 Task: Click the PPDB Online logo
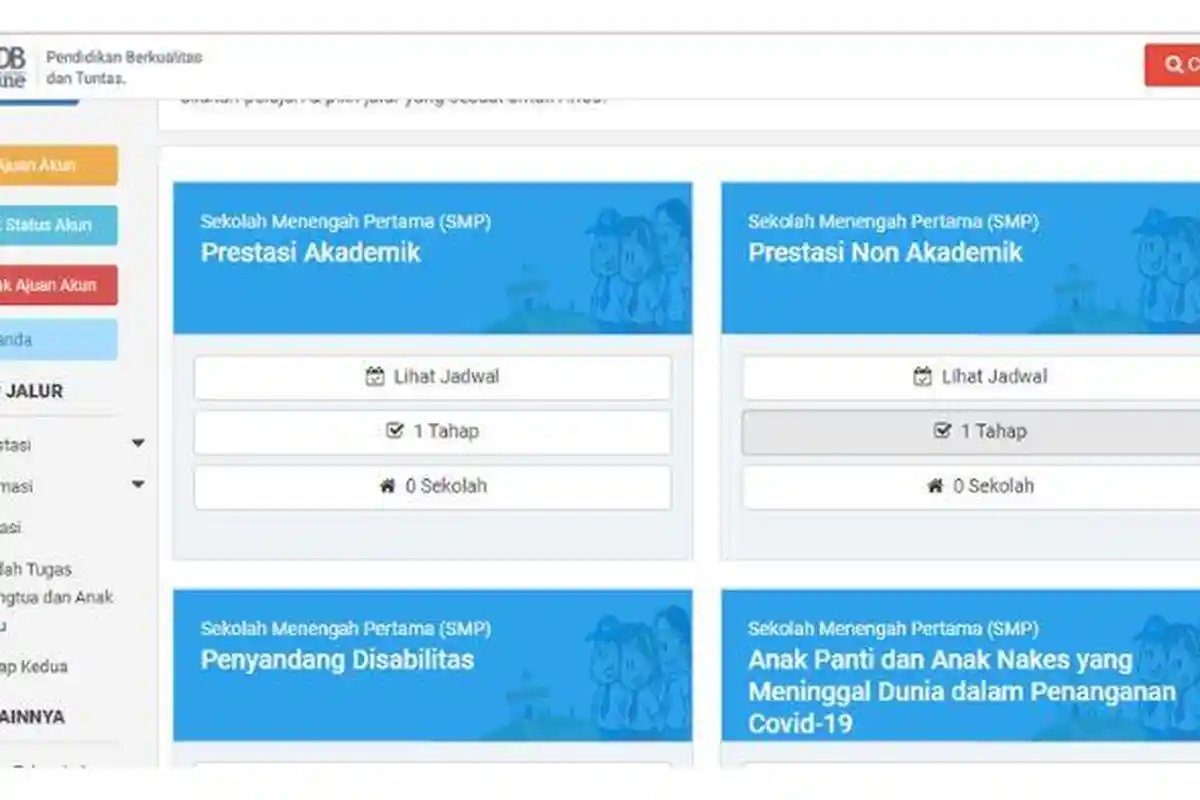click(x=14, y=60)
